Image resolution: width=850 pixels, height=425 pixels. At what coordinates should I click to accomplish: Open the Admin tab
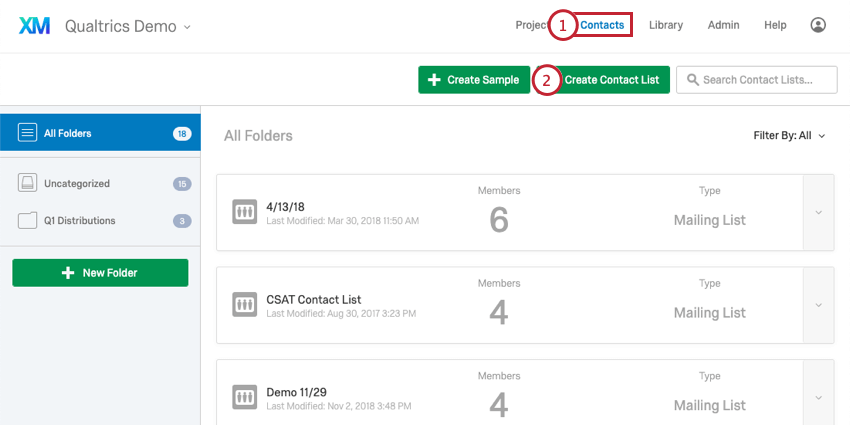(723, 25)
